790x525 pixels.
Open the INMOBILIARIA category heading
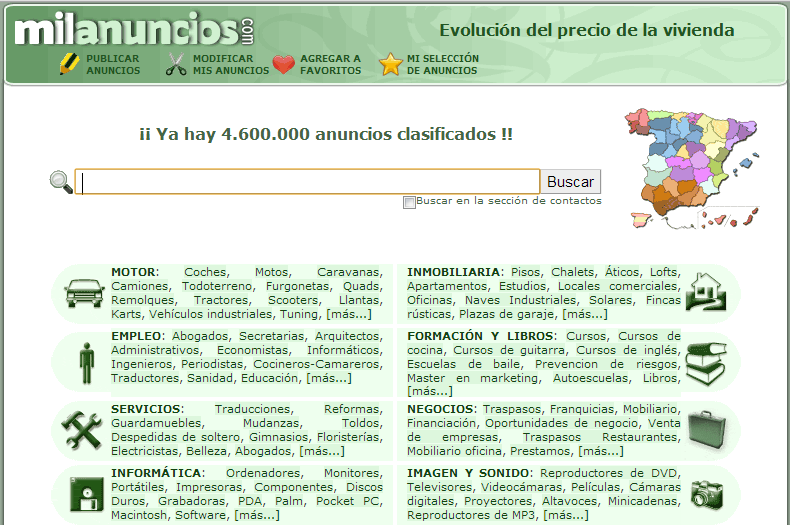(x=453, y=272)
